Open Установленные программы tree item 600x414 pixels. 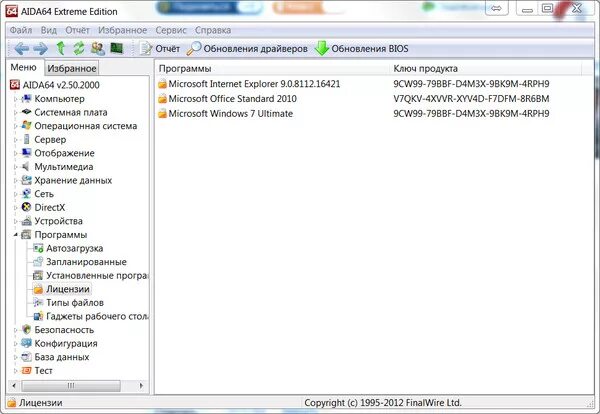pos(97,275)
